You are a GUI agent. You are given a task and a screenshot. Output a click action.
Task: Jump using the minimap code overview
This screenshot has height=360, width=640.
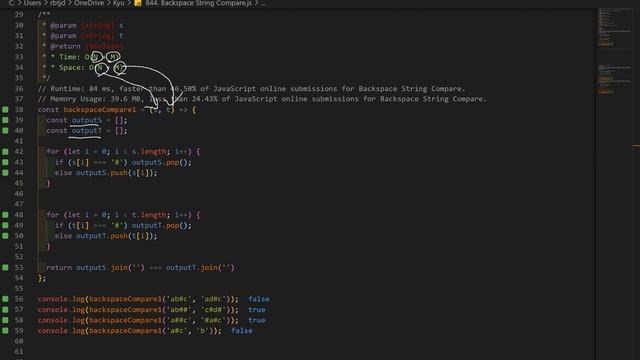(x=615, y=51)
